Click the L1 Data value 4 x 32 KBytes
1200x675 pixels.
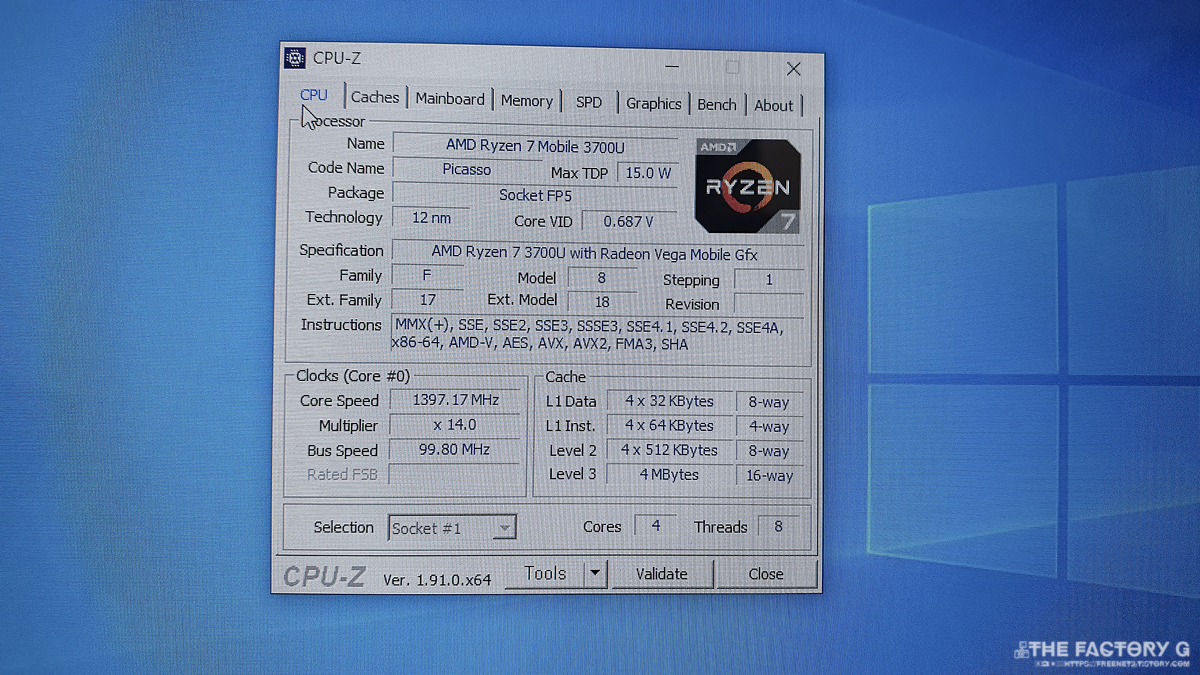[x=670, y=401]
